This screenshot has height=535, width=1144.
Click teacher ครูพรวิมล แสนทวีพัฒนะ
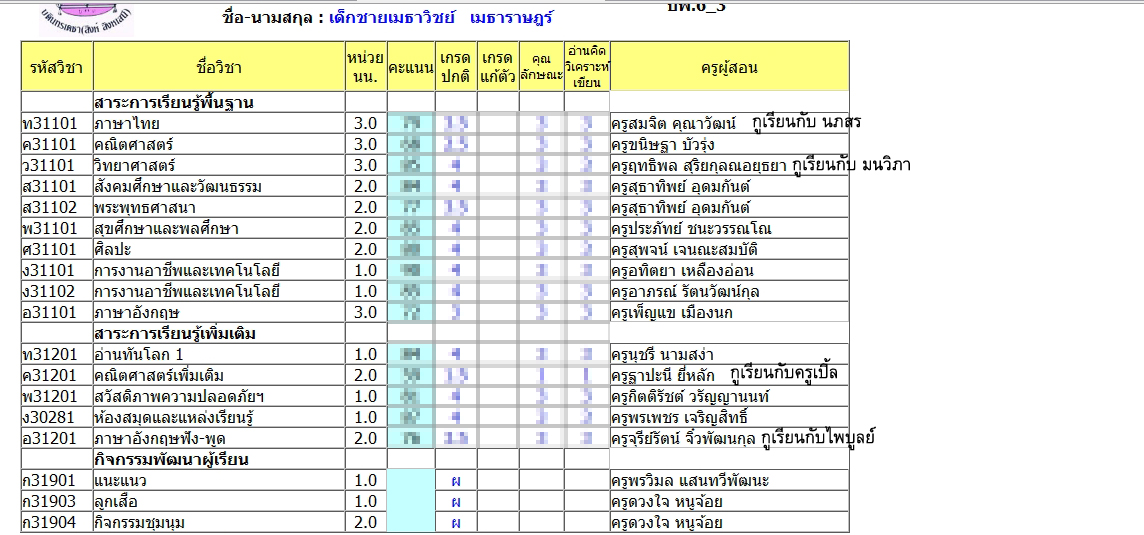[x=690, y=481]
